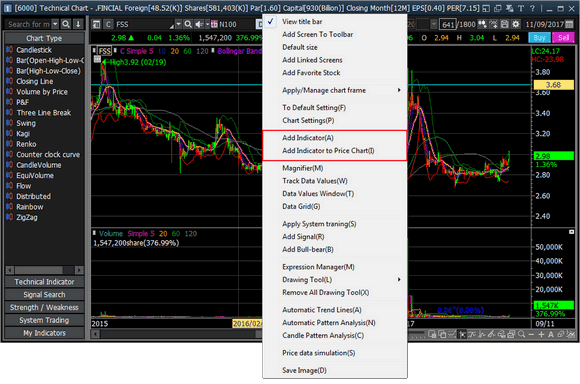The image size is (580, 384).
Task: Open the Technical Indicator panel button
Action: pos(44,282)
